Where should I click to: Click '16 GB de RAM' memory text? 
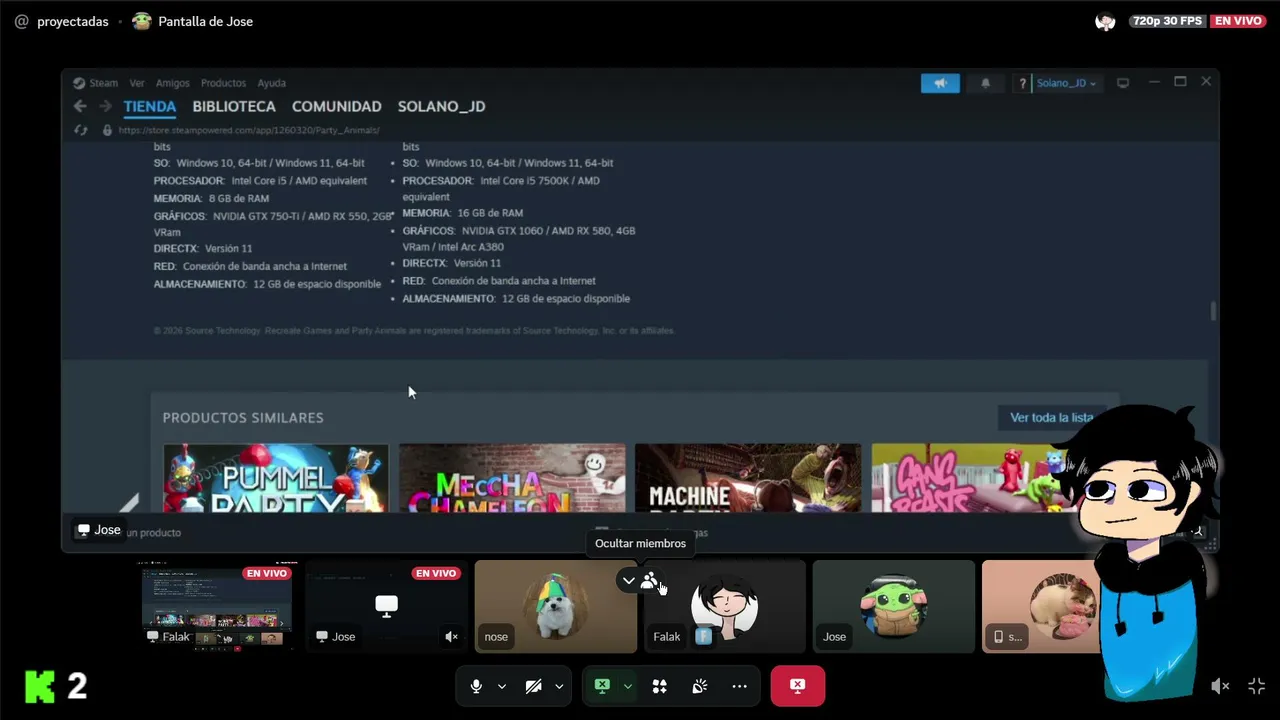[x=490, y=213]
